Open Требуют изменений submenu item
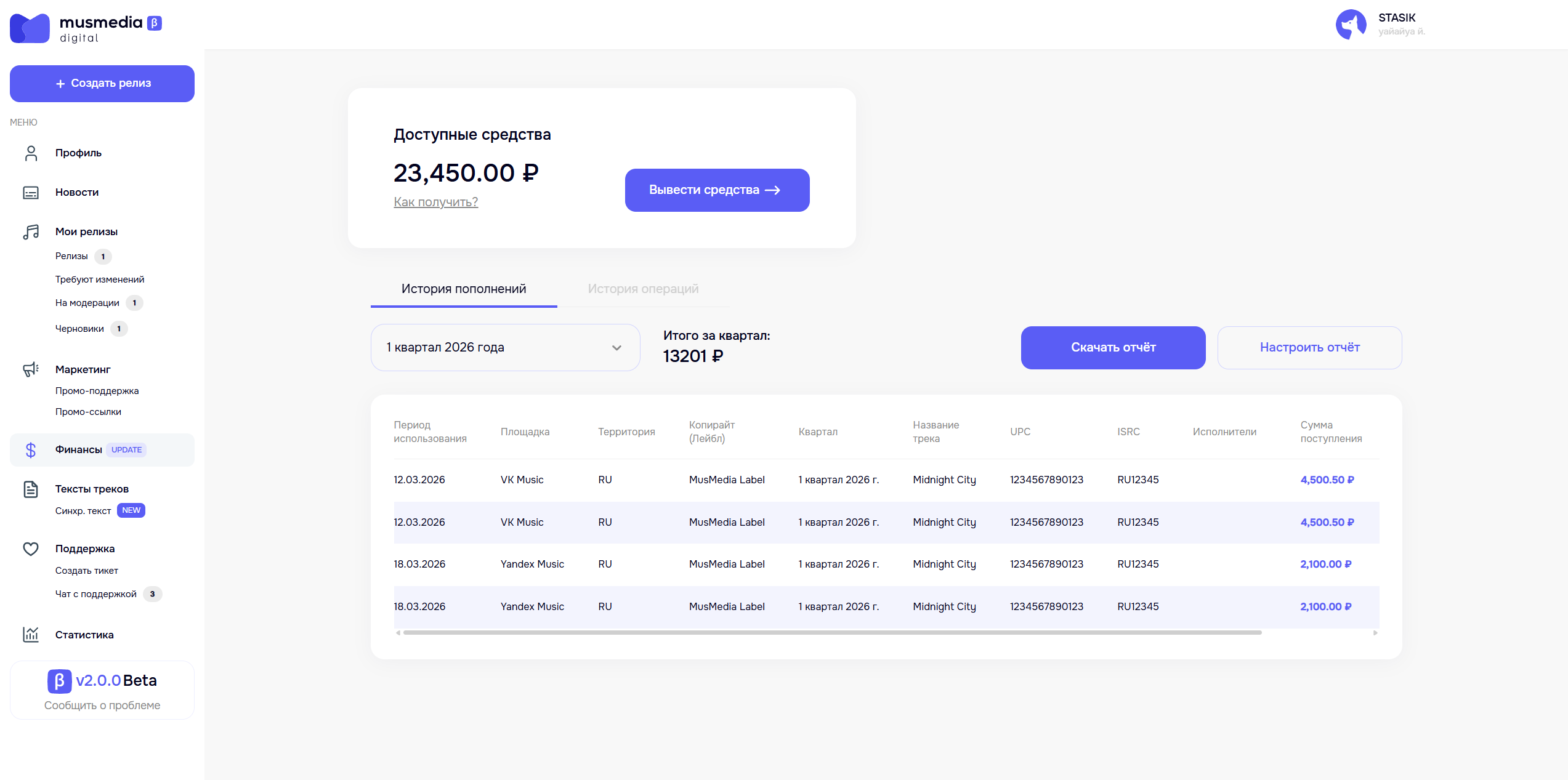The height and width of the screenshot is (780, 1568). coord(100,279)
